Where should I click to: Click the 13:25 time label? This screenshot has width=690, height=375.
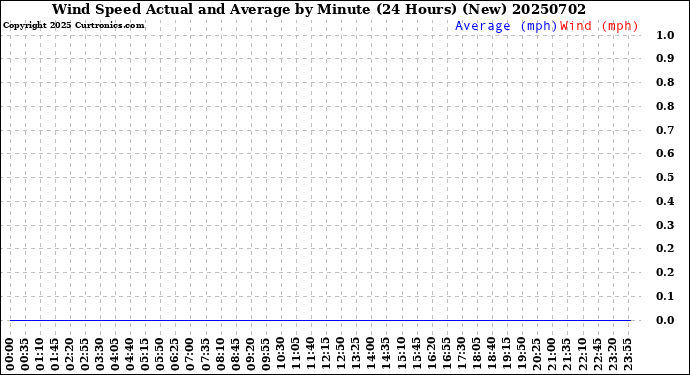356,355
